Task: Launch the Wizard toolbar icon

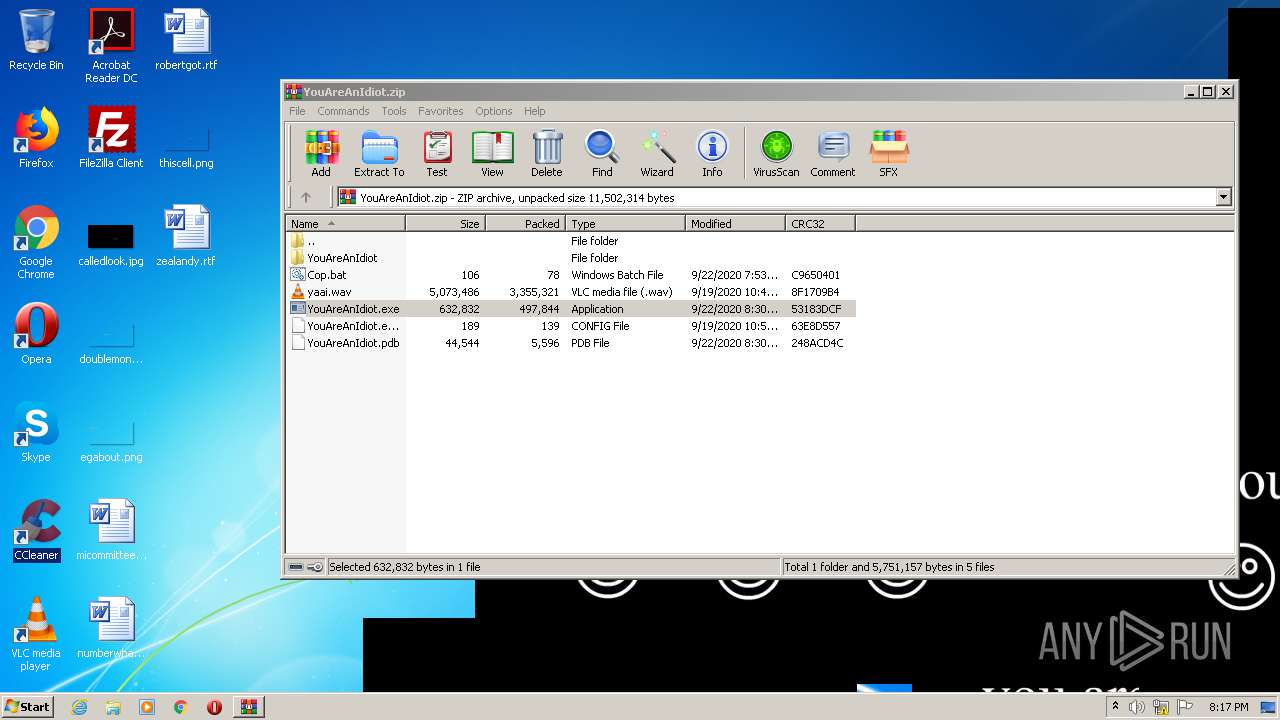Action: [x=657, y=154]
